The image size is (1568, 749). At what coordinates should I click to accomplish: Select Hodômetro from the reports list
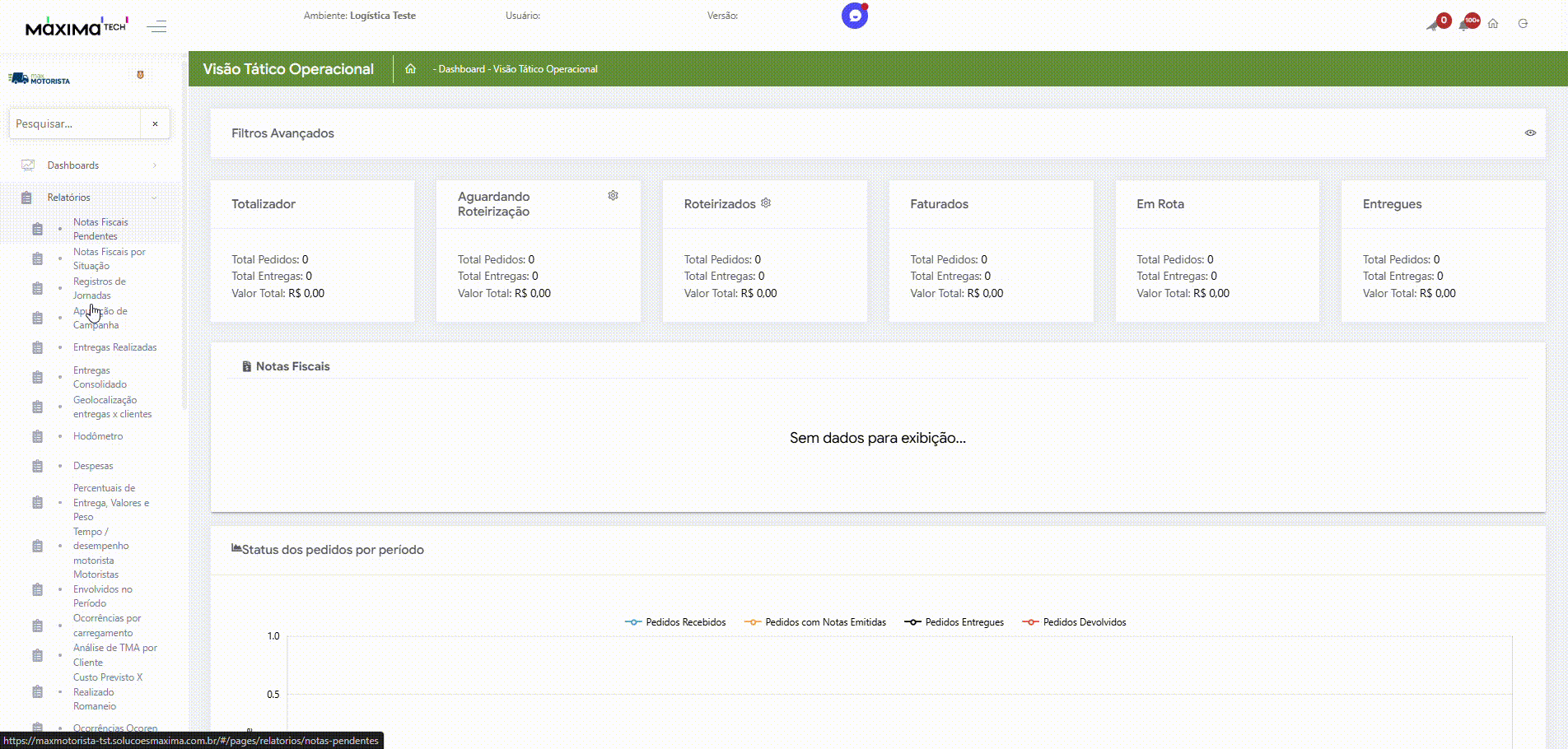coord(98,436)
